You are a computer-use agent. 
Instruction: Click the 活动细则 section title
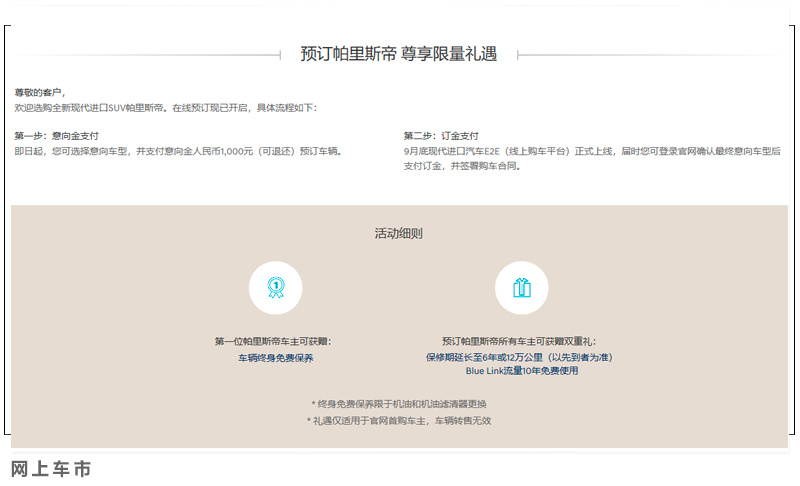(398, 234)
